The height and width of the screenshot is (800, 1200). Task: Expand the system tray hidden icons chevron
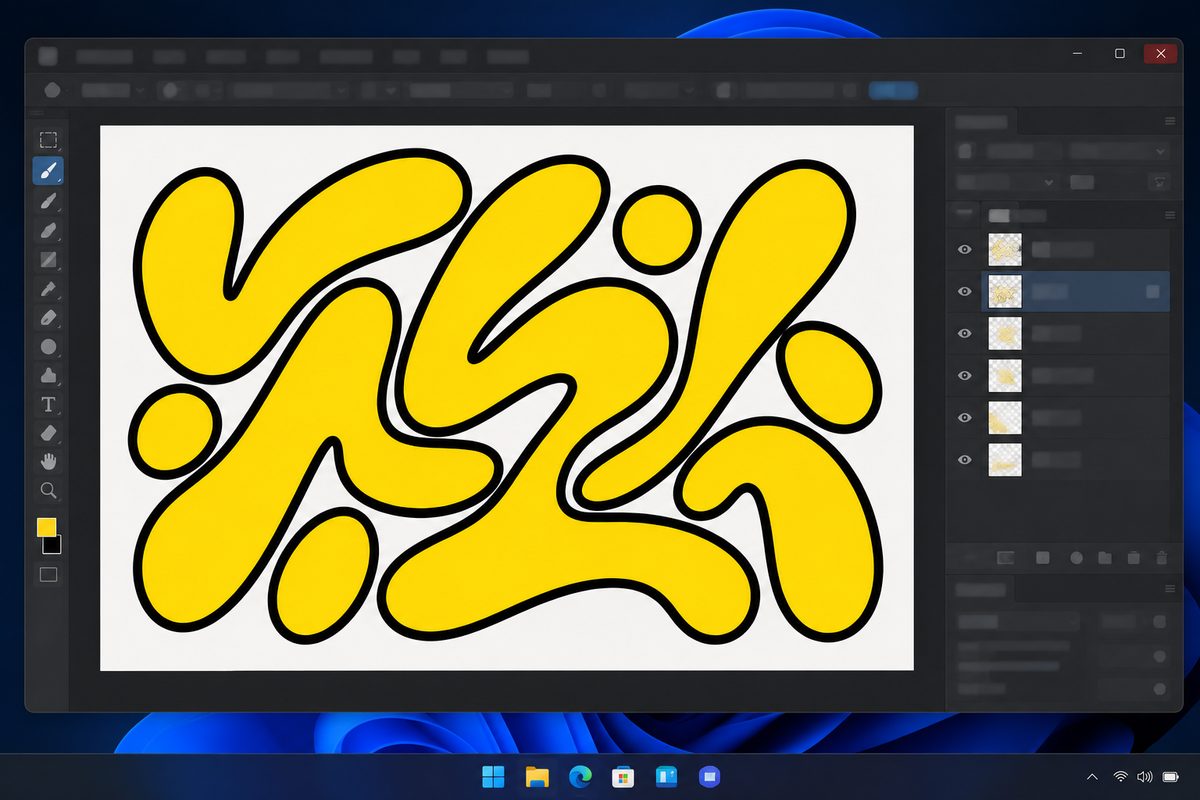1093,777
